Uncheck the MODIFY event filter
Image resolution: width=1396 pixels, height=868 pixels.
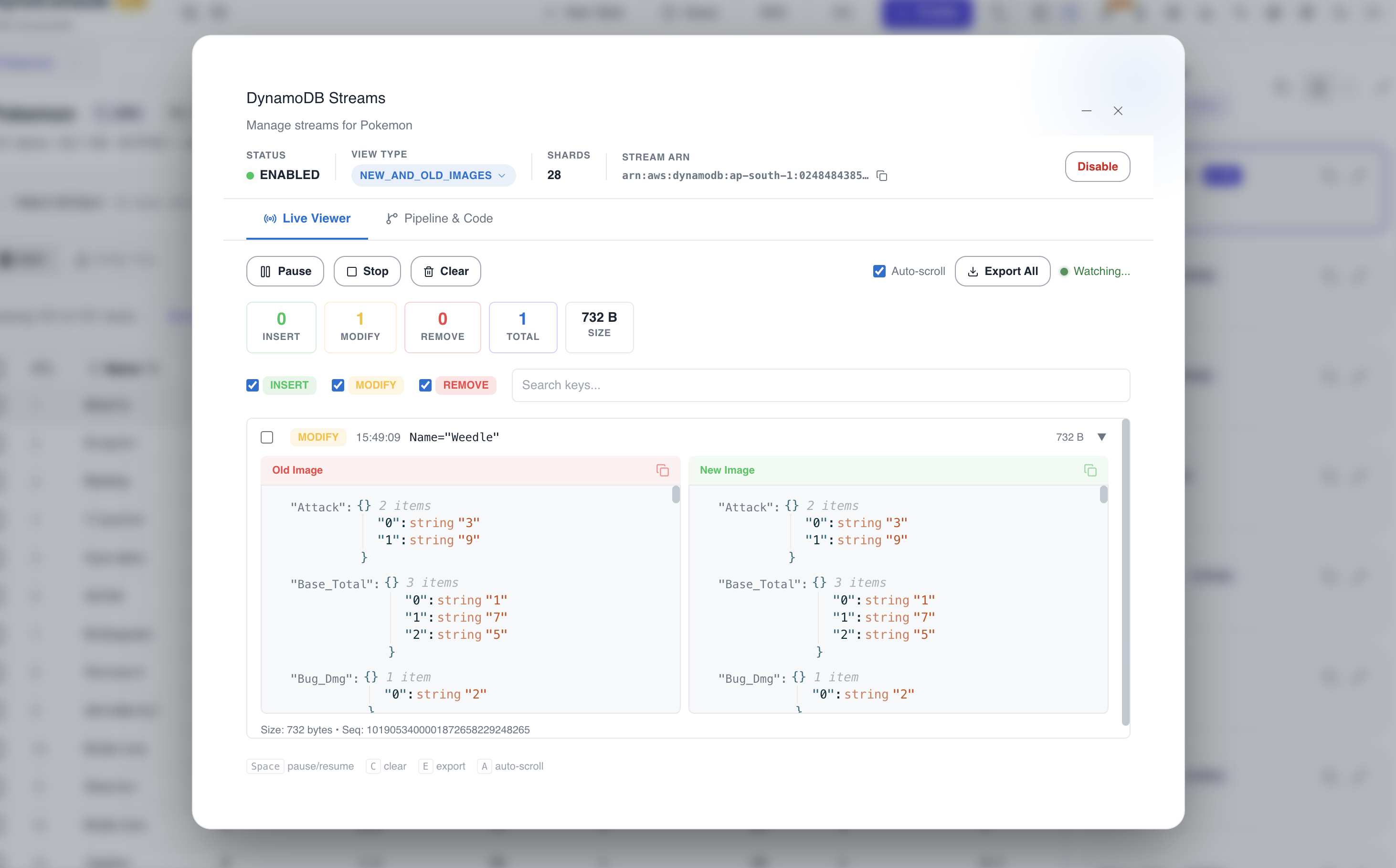[x=338, y=385]
